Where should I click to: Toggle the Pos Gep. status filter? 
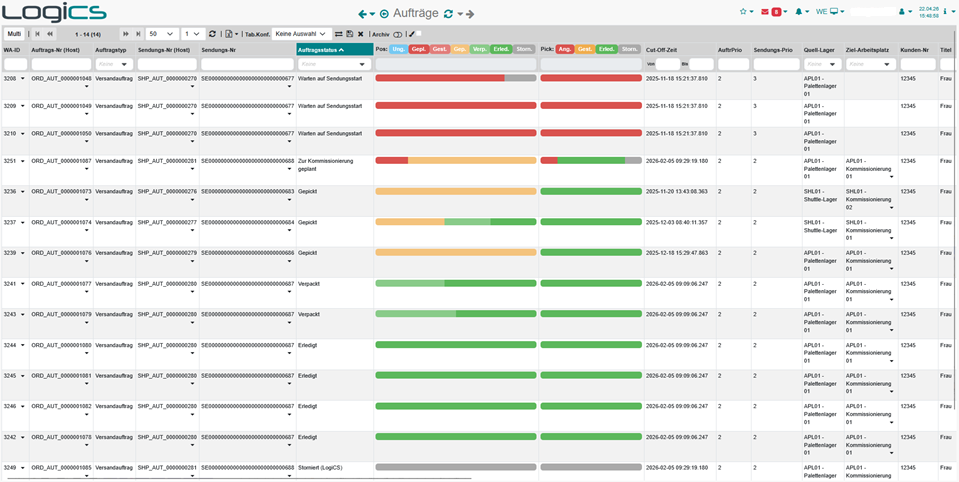(x=460, y=49)
